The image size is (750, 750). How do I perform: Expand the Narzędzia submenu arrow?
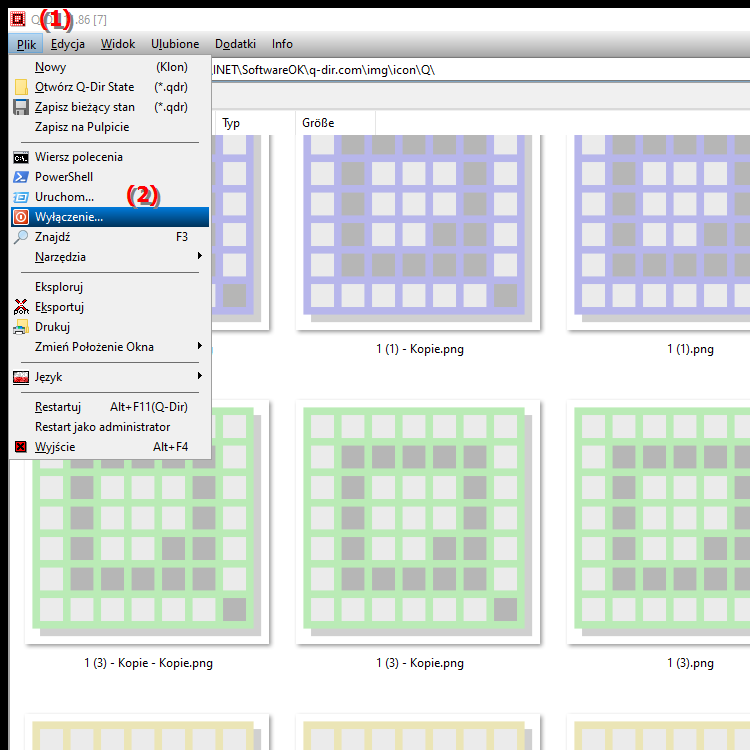200,256
